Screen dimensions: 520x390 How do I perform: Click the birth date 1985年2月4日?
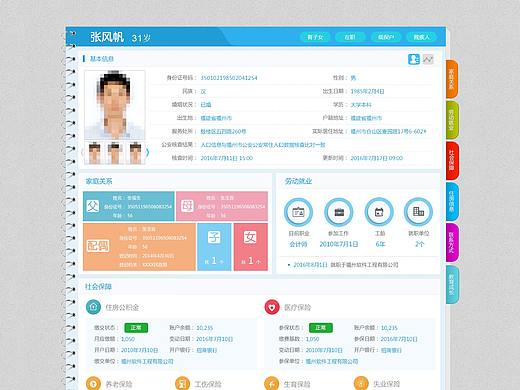(x=367, y=91)
